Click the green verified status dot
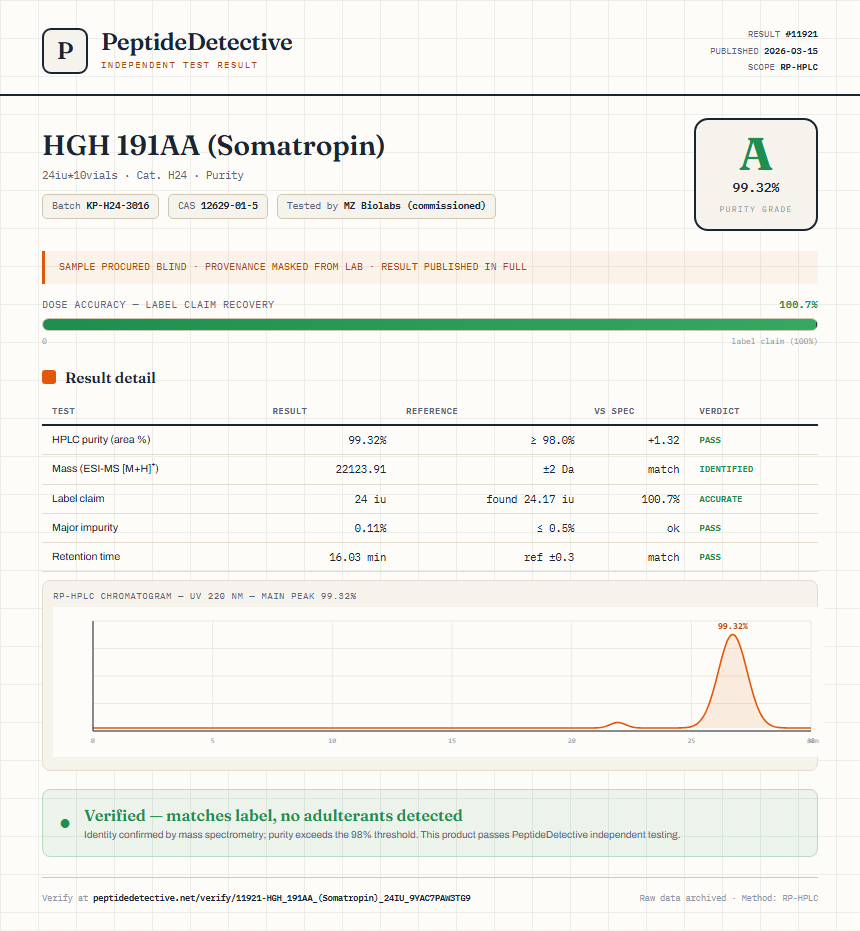860x931 pixels. 65,823
